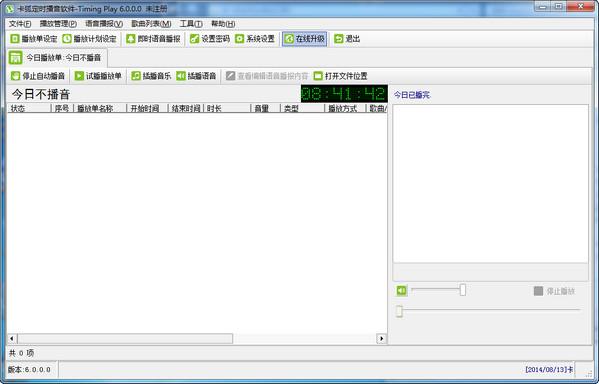Viewport: 599px width, 384px height.
Task: Start 在线升级 online upgrade
Action: 304,39
